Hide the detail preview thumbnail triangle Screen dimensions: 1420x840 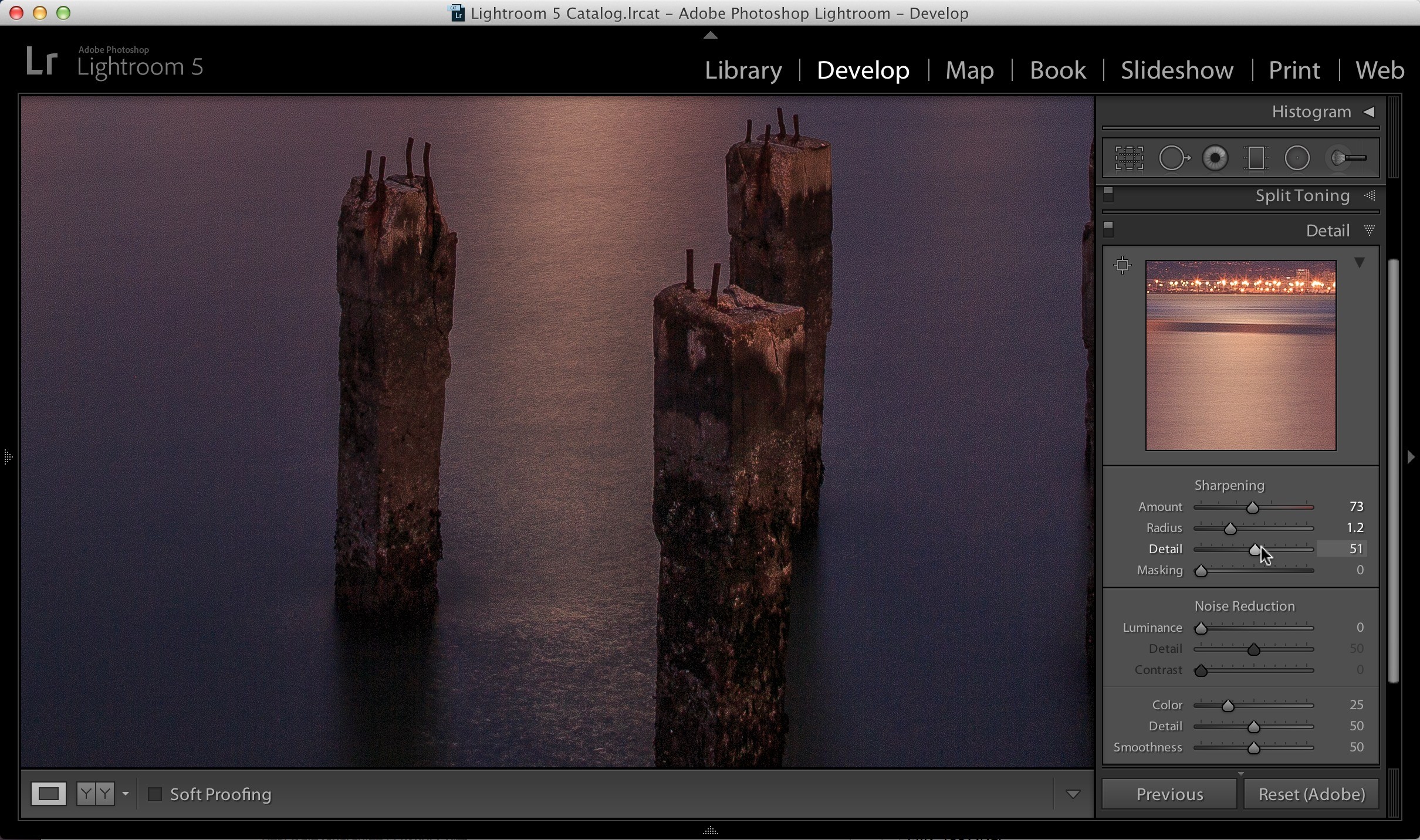[x=1360, y=263]
